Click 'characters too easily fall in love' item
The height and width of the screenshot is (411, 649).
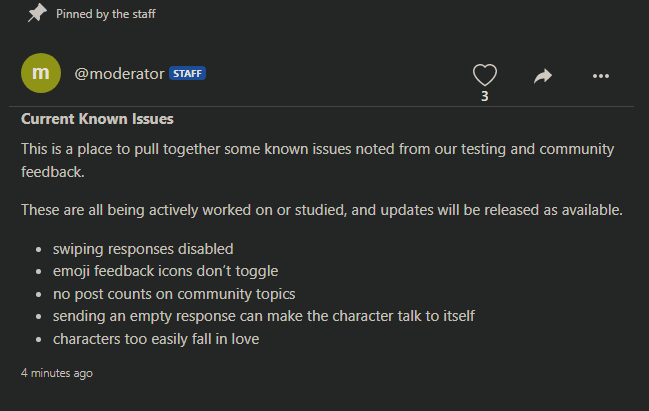click(x=156, y=339)
